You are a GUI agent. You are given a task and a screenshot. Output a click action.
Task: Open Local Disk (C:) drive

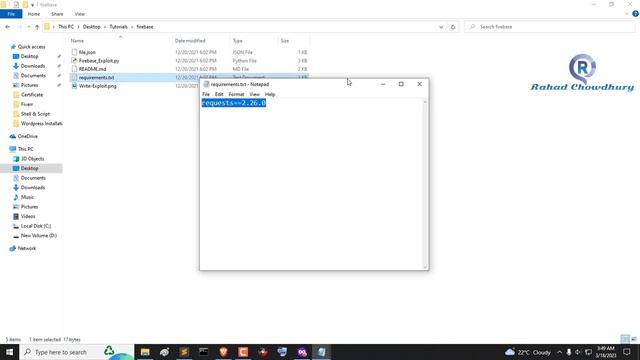(32, 226)
